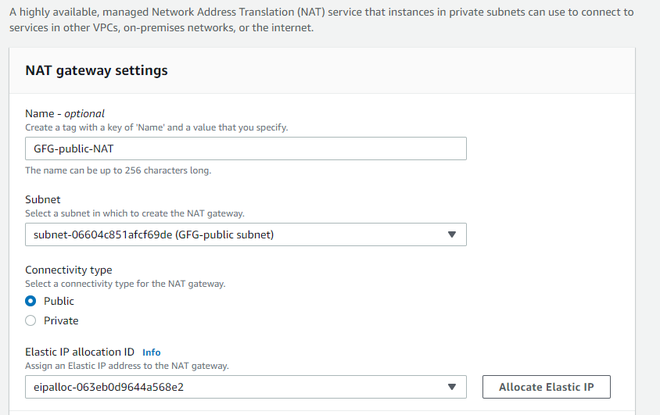This screenshot has width=660, height=415.
Task: Click the 'NAT gateway settings' heading
Action: click(x=96, y=71)
